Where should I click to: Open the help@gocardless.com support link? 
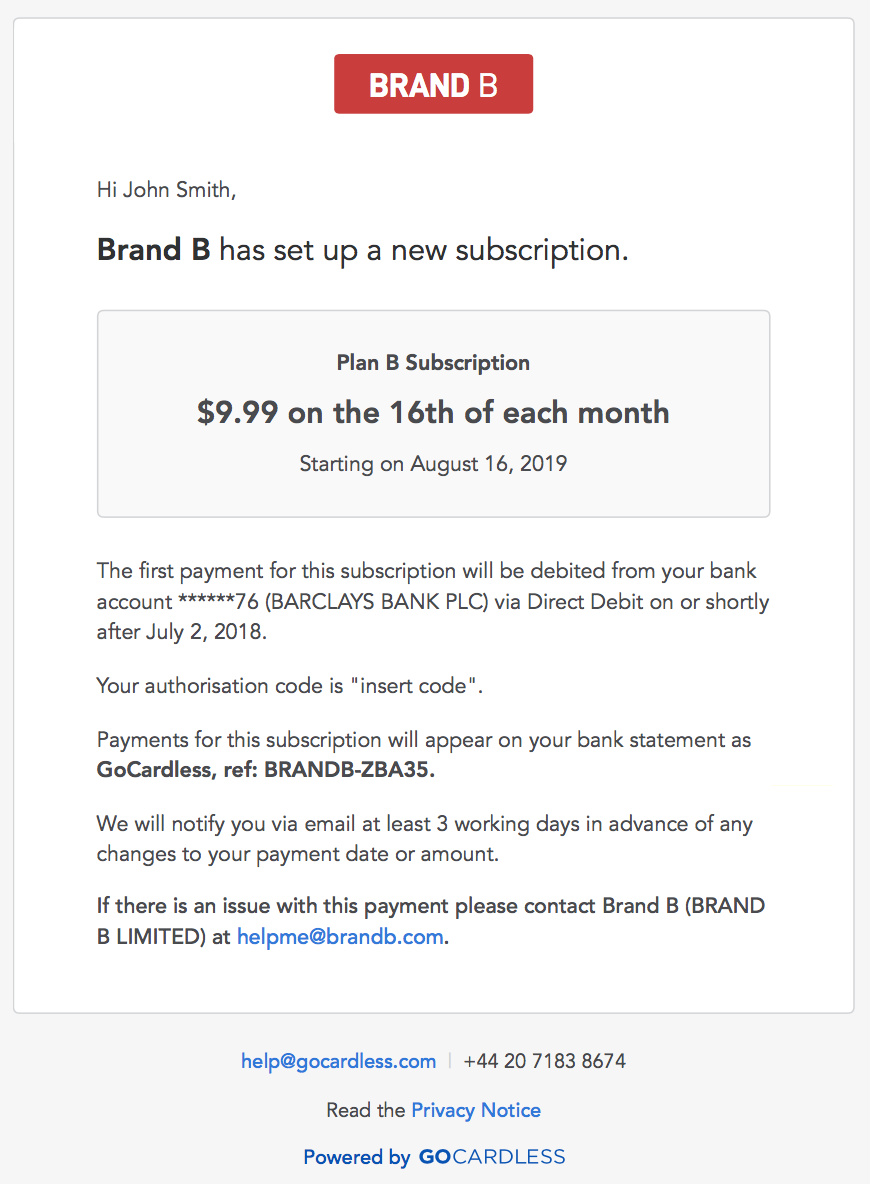338,1061
